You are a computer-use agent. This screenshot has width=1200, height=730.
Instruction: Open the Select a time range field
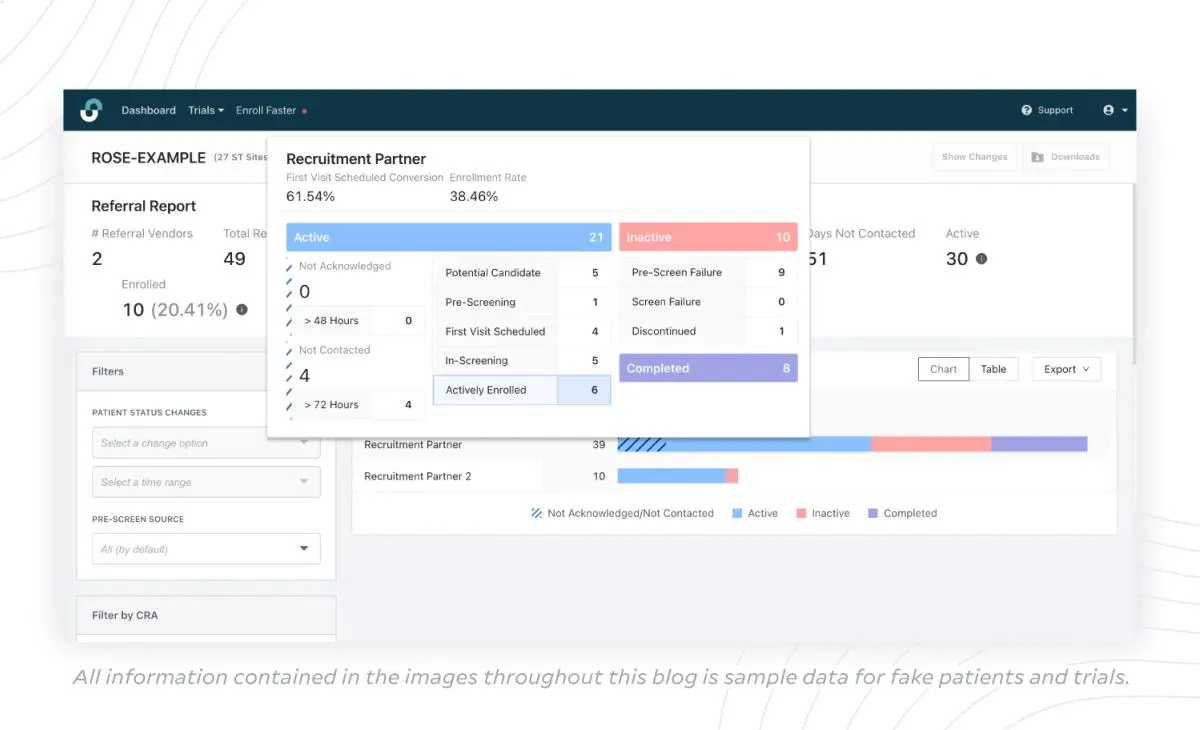pos(205,481)
